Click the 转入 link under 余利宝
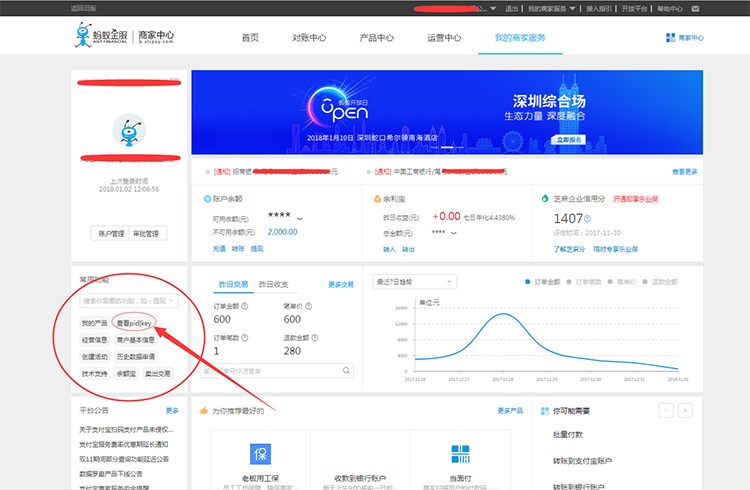 click(x=389, y=249)
